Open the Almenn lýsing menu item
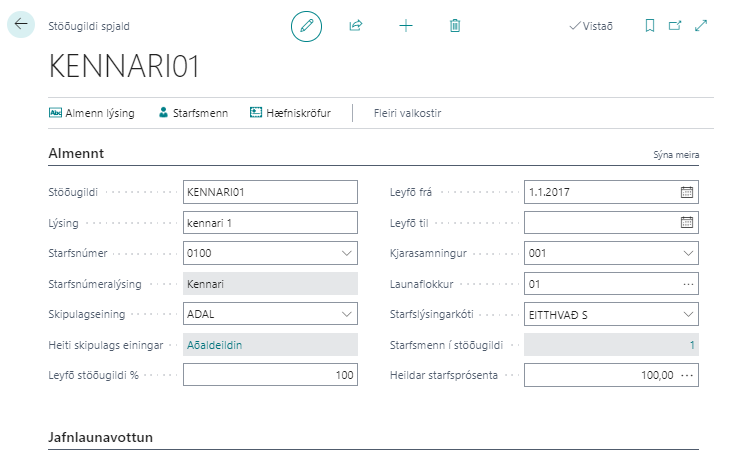Image resolution: width=733 pixels, height=454 pixels. pyautogui.click(x=91, y=113)
